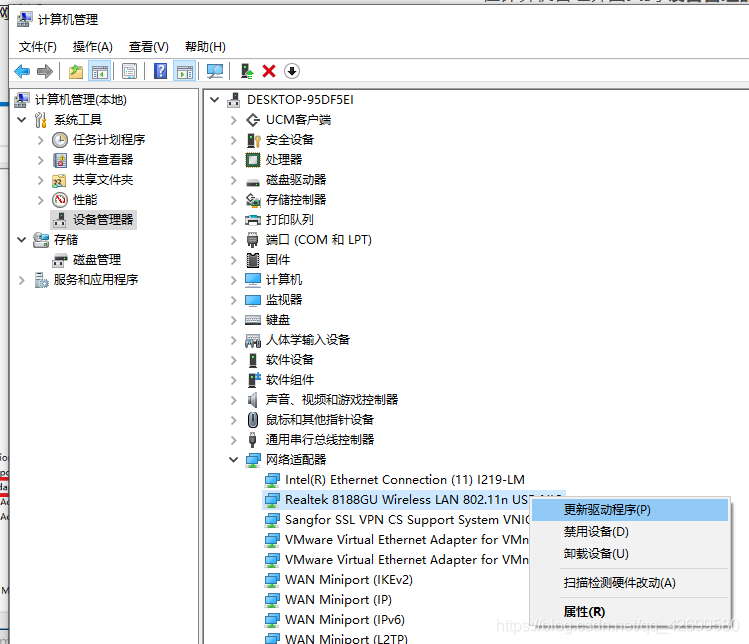Click the down-arrow disable device icon
This screenshot has width=749, height=644.
(x=291, y=72)
